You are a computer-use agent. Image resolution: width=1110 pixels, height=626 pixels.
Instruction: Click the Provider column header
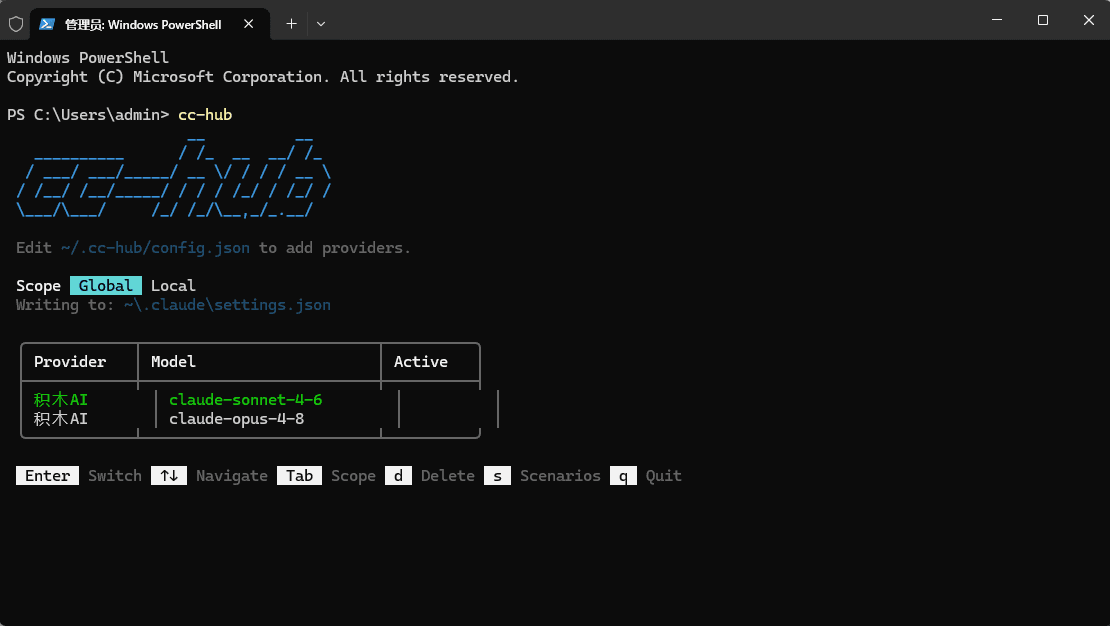(70, 362)
